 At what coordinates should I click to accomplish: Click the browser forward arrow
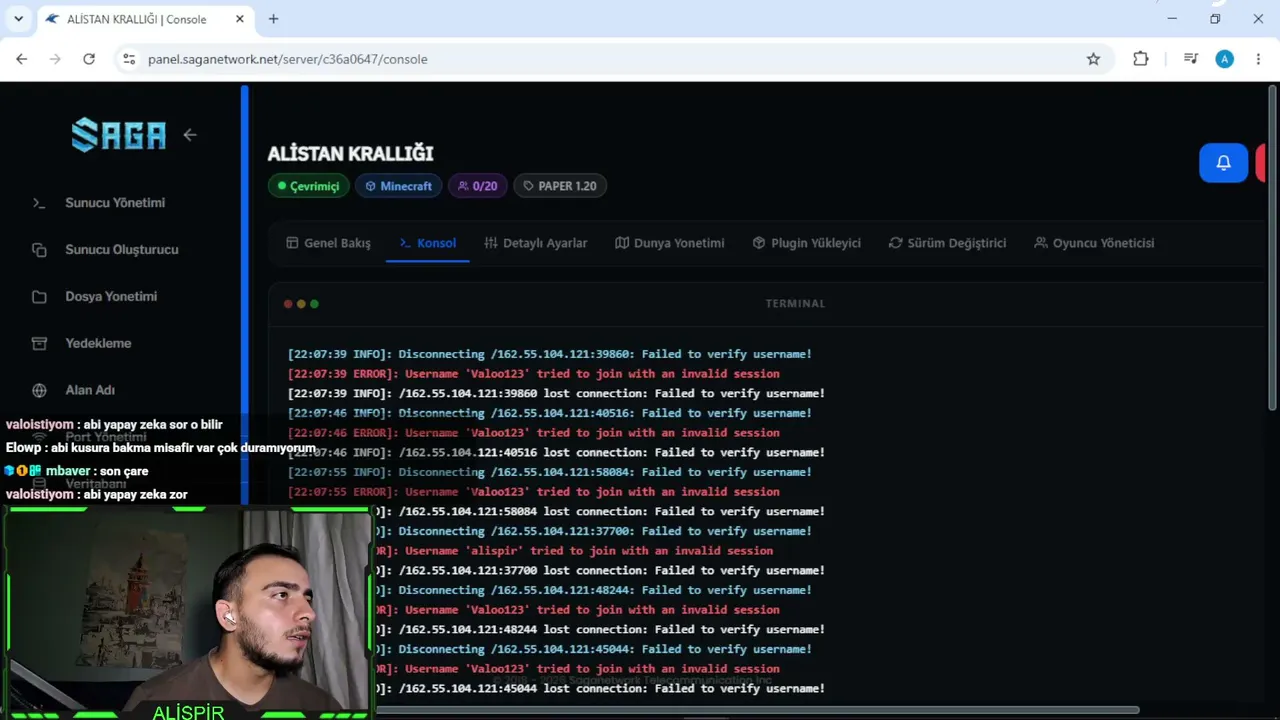point(55,59)
